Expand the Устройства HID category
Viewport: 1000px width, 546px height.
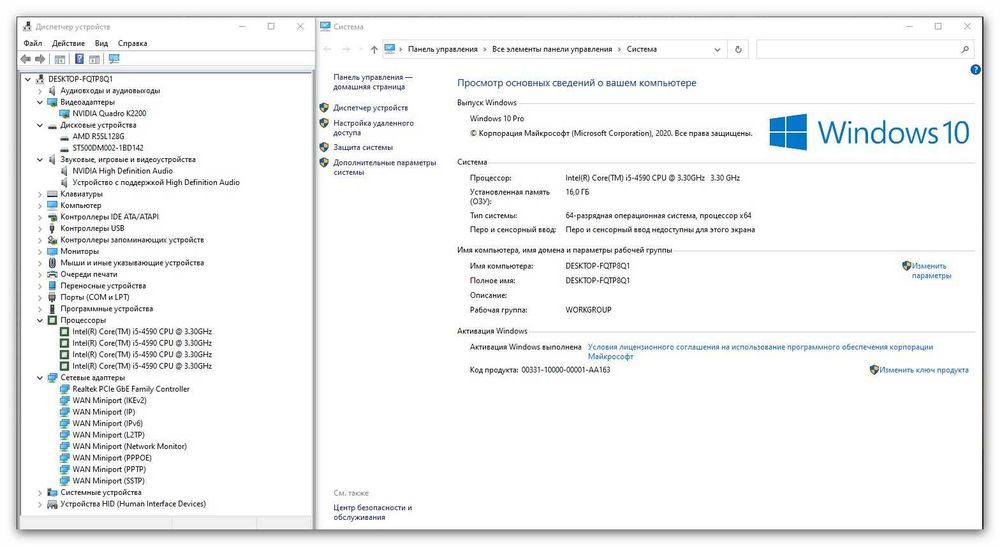(x=40, y=504)
